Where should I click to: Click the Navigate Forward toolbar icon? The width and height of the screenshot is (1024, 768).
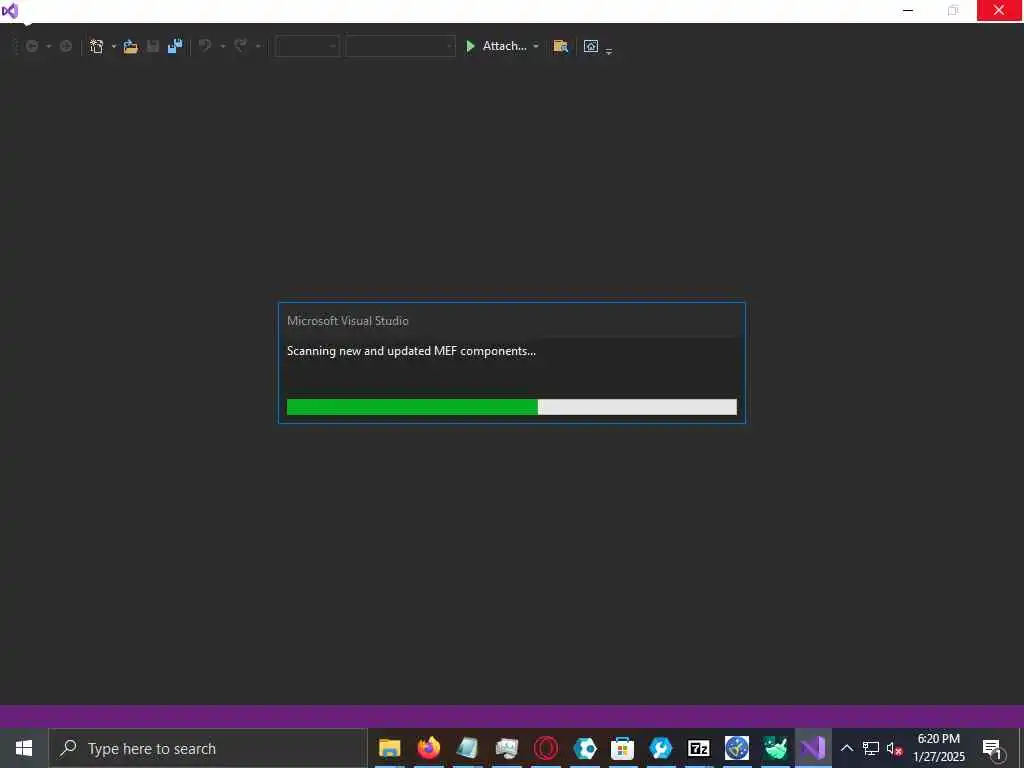point(66,46)
